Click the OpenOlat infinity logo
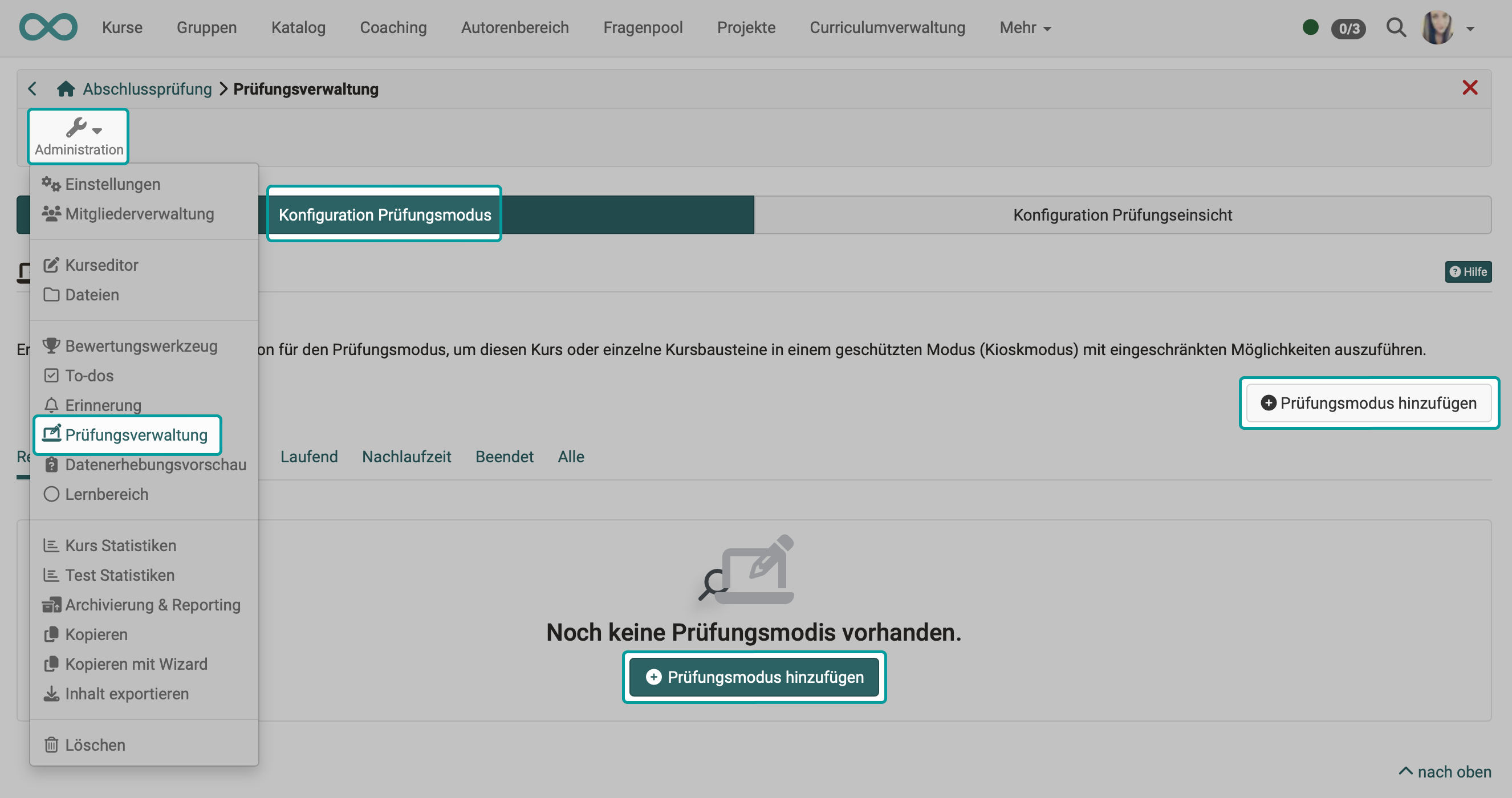This screenshot has height=798, width=1512. point(48,27)
